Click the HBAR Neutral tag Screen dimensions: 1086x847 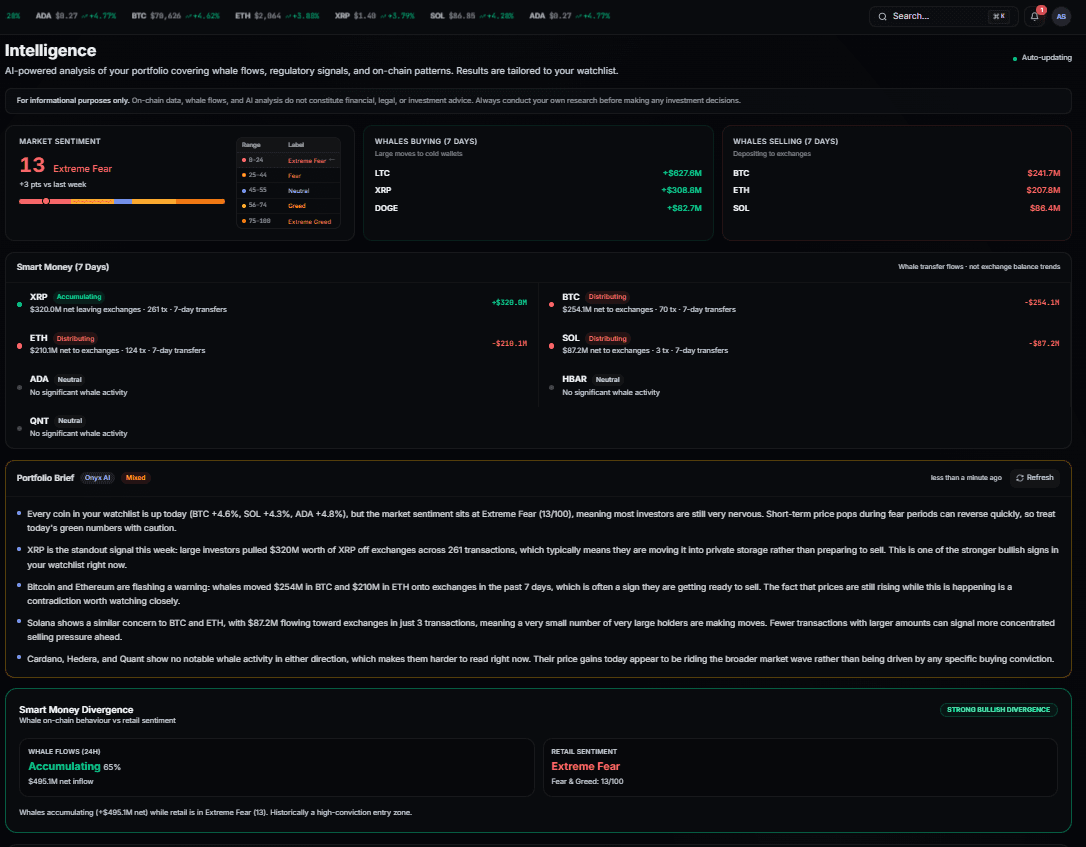pyautogui.click(x=607, y=380)
